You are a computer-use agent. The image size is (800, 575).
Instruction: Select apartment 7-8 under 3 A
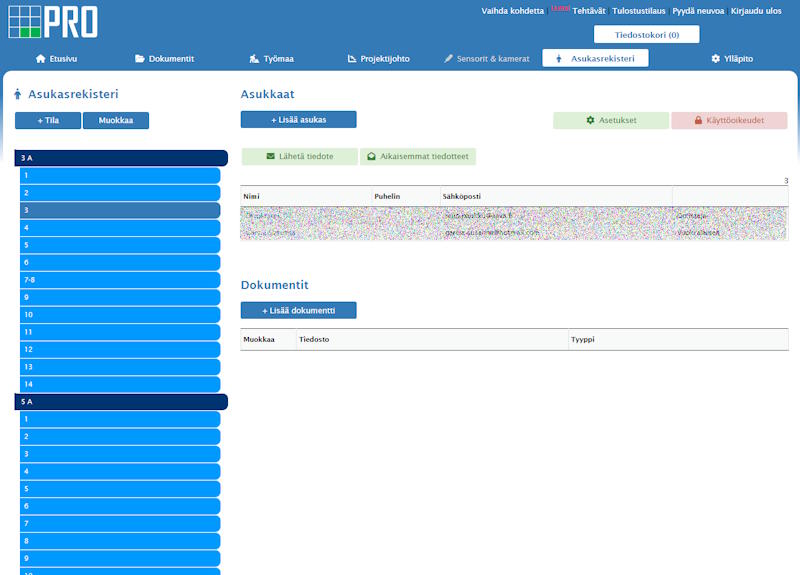click(119, 280)
